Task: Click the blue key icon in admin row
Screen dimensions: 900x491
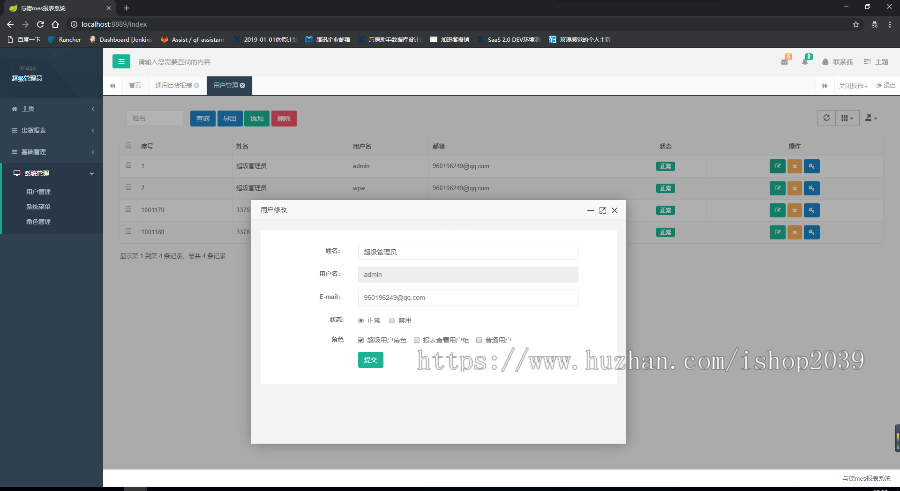Action: tap(812, 166)
